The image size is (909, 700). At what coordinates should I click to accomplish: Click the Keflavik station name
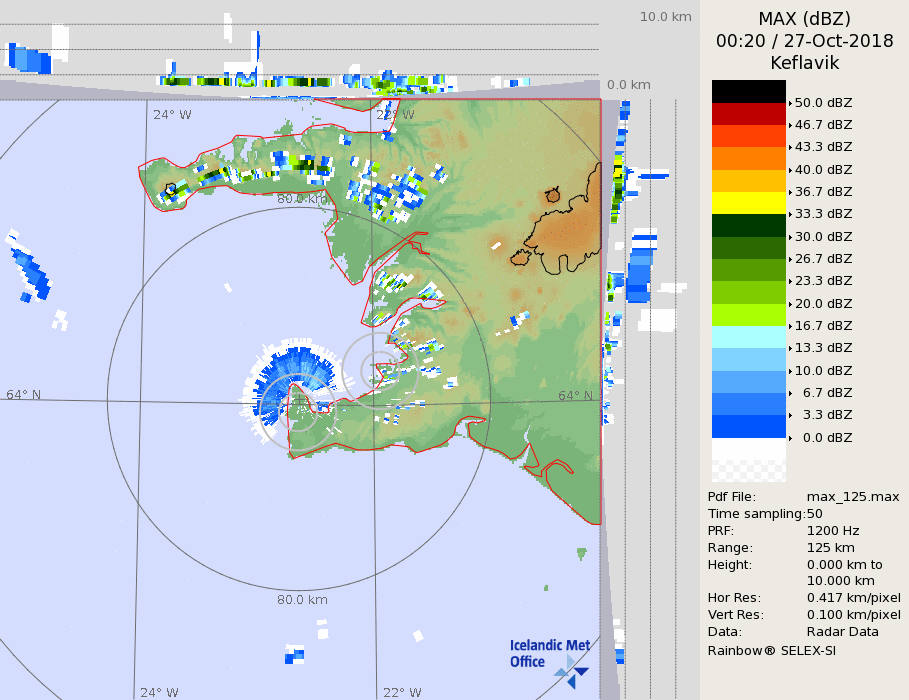click(x=804, y=63)
